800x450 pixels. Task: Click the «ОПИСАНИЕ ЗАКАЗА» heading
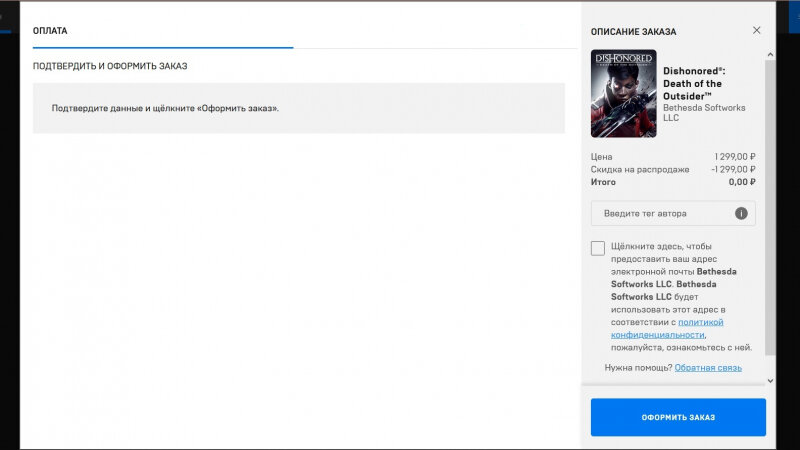coord(633,32)
